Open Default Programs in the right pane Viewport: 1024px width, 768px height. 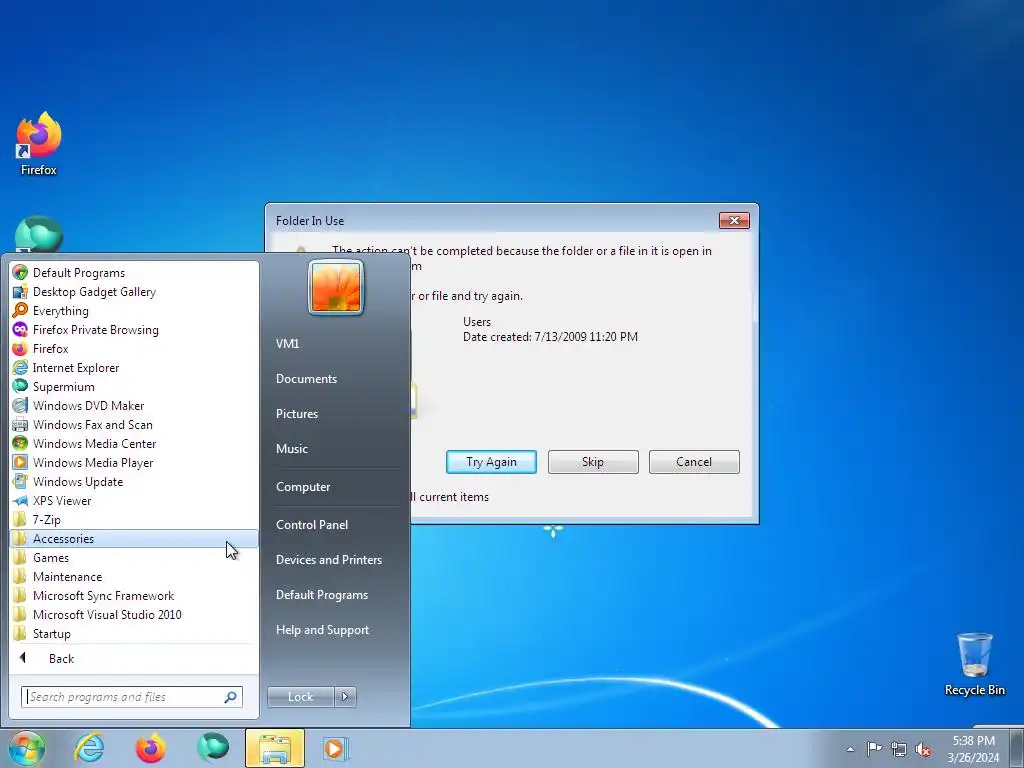point(336,595)
